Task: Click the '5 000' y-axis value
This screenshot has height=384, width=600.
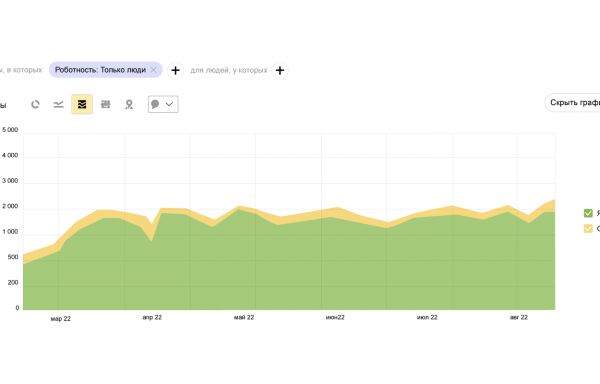Action: click(x=10, y=130)
